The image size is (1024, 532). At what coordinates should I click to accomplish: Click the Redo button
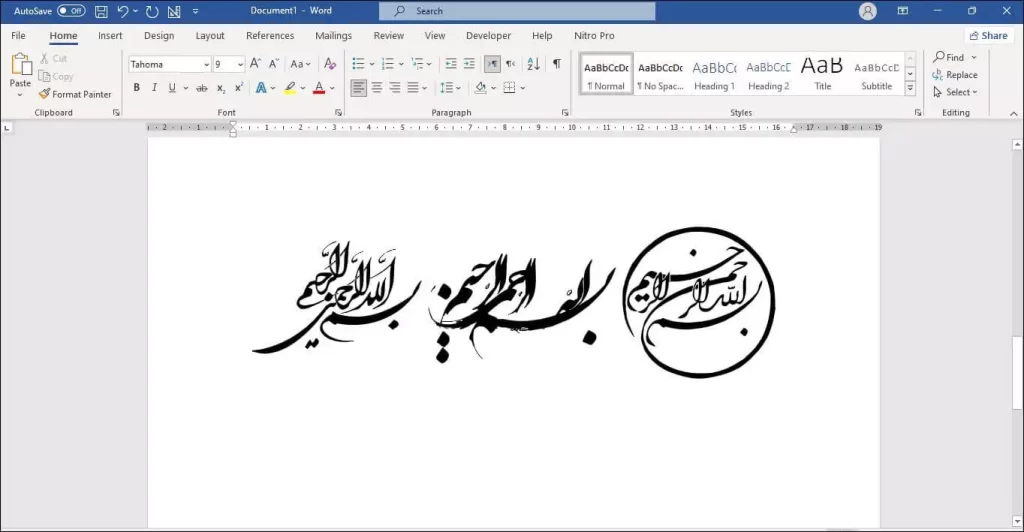click(x=152, y=11)
